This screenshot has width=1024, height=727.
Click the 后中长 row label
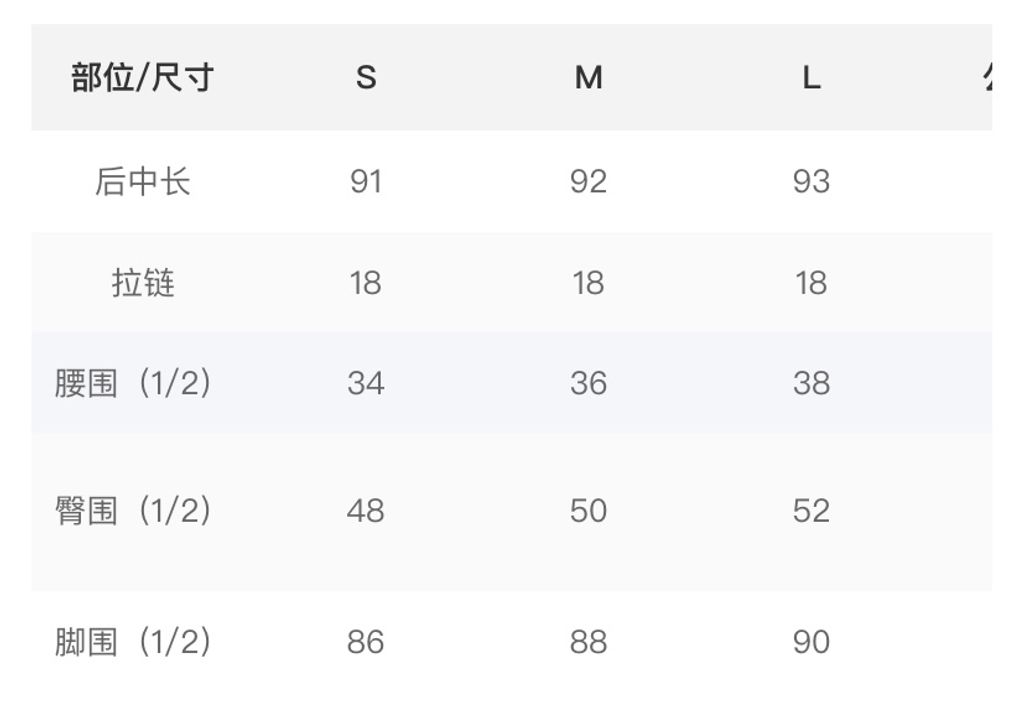click(x=142, y=182)
